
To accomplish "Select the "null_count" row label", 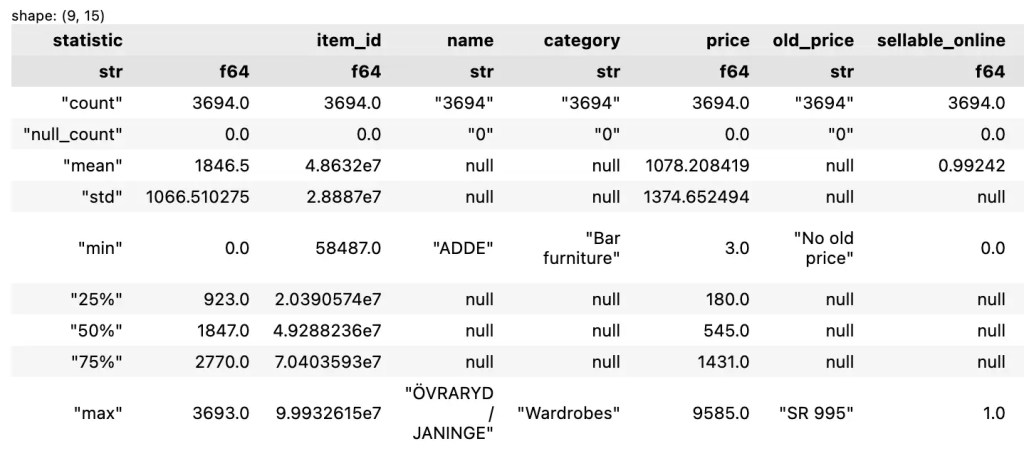I will click(73, 134).
